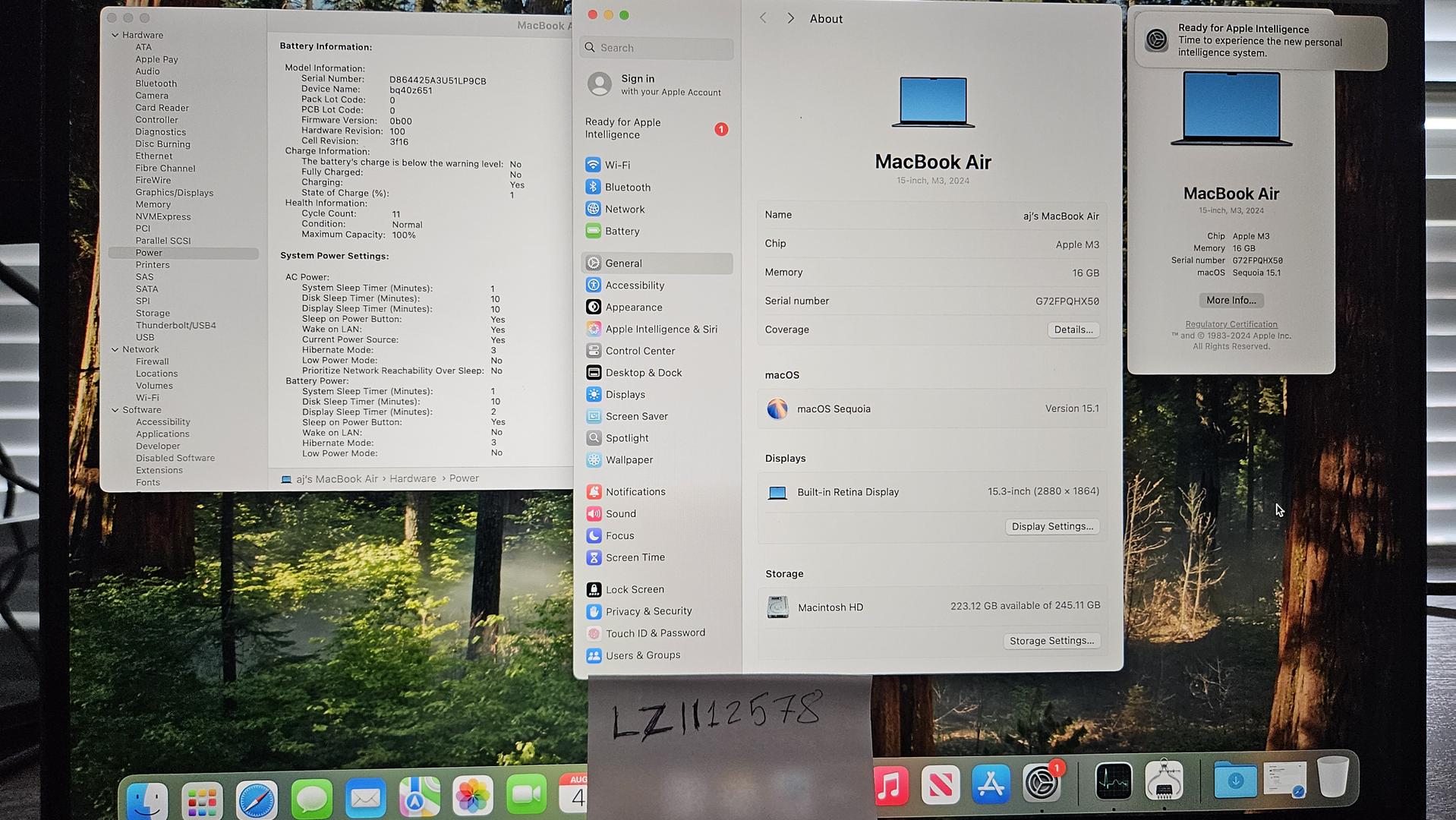Collapse the Hardware tree section
Screen dimensions: 1456x820
[x=115, y=35]
